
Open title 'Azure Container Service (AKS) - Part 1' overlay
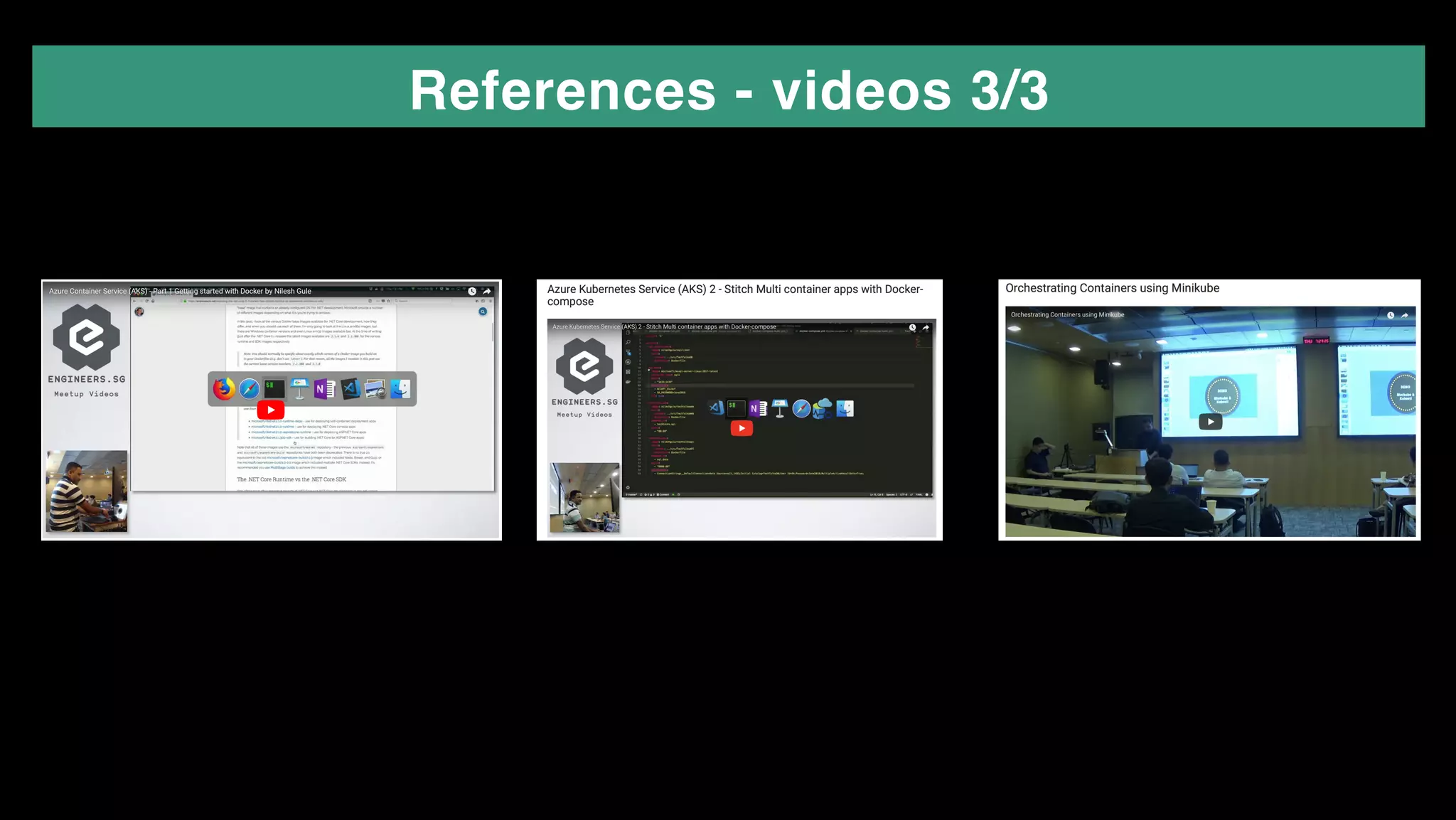point(180,291)
